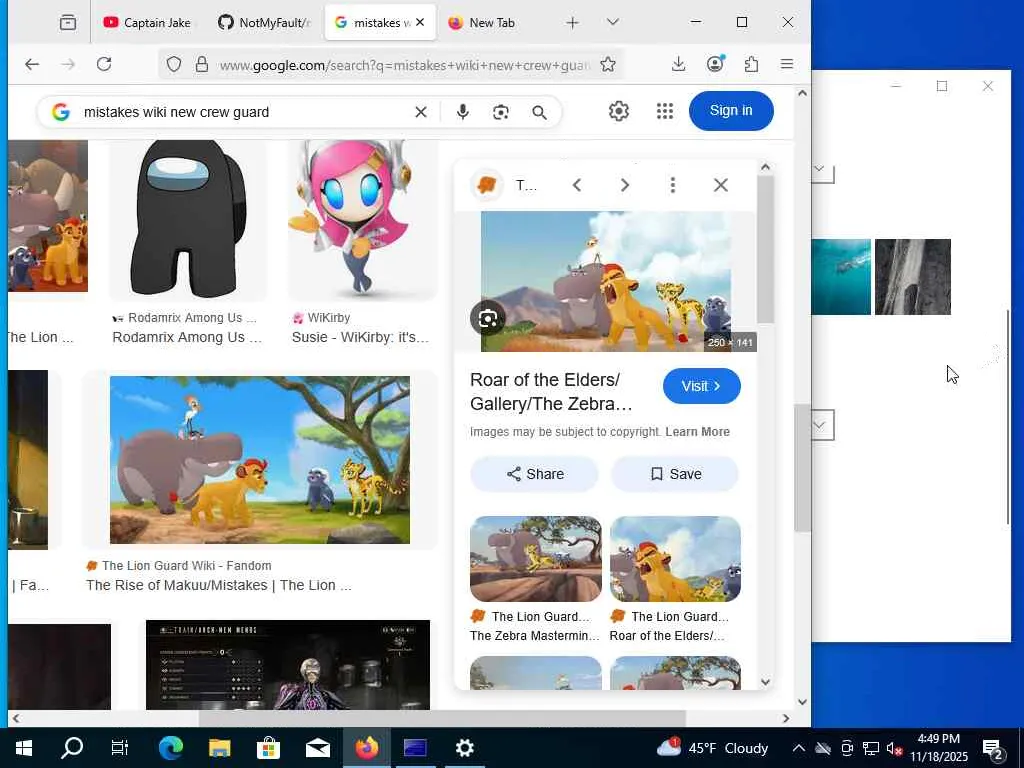Click the Share button
This screenshot has width=1024, height=768.
coord(534,474)
